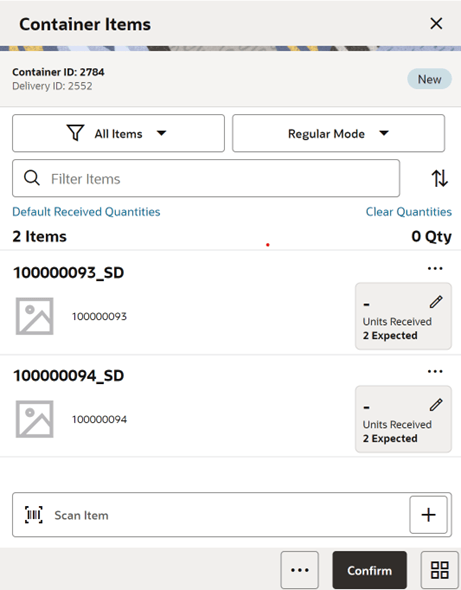Click the plus button beside Scan Item

pyautogui.click(x=428, y=515)
